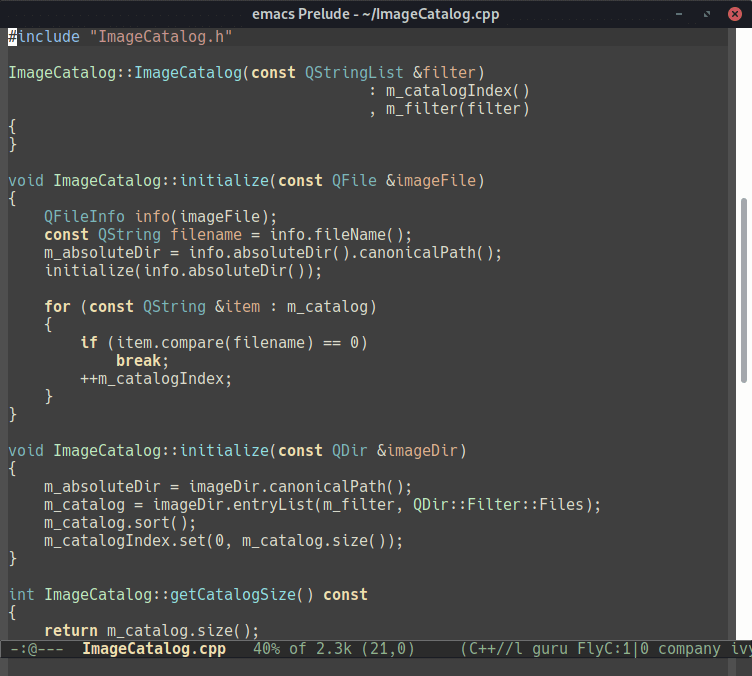Minimize the emacs Prelude window
Image resolution: width=752 pixels, height=676 pixels.
pyautogui.click(x=679, y=14)
